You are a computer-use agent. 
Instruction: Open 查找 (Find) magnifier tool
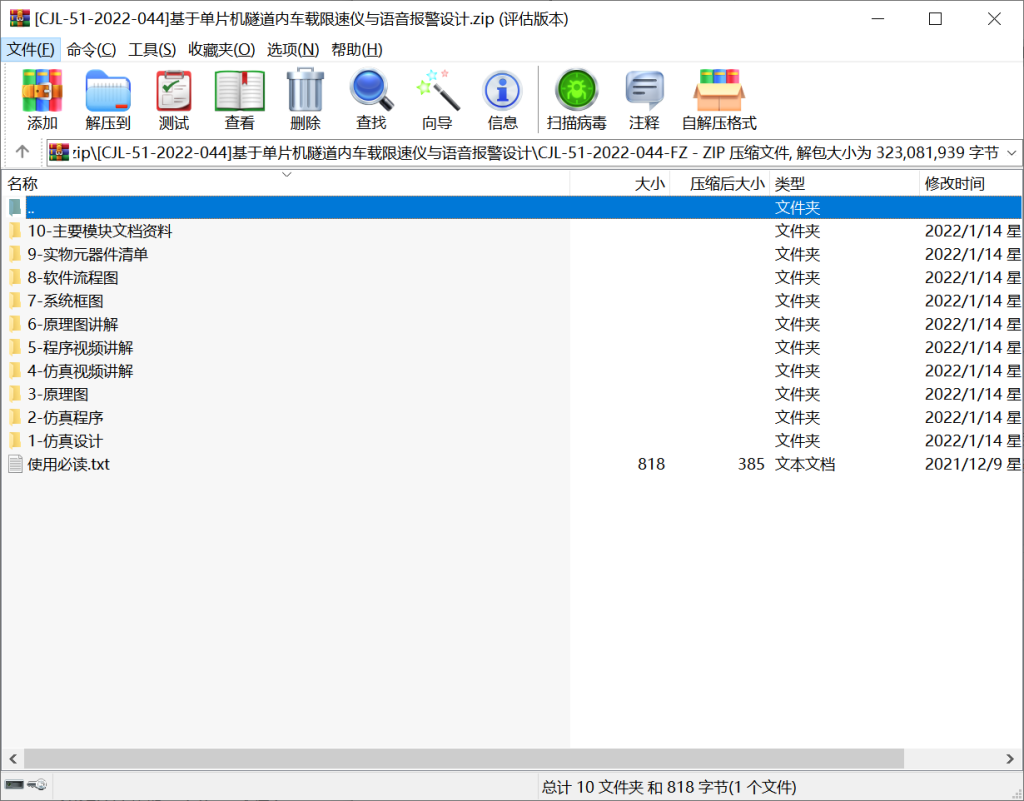371,100
